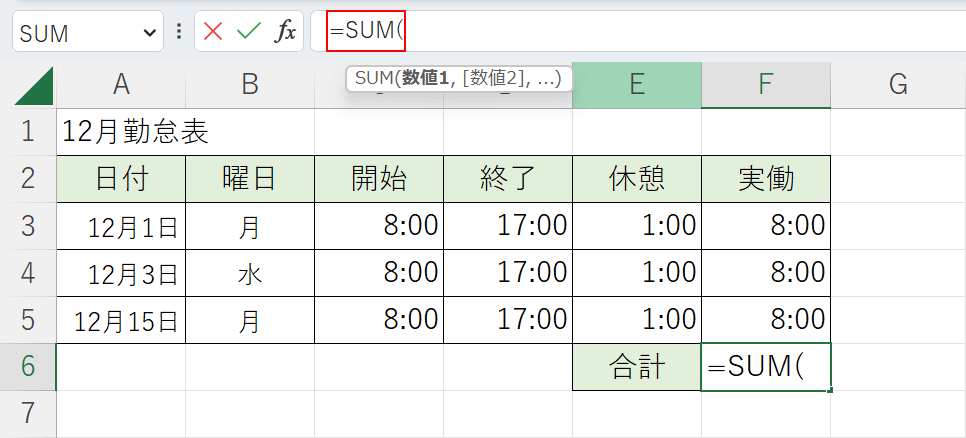The width and height of the screenshot is (966, 438).
Task: Select the 12月15日 date cell
Action: point(121,320)
